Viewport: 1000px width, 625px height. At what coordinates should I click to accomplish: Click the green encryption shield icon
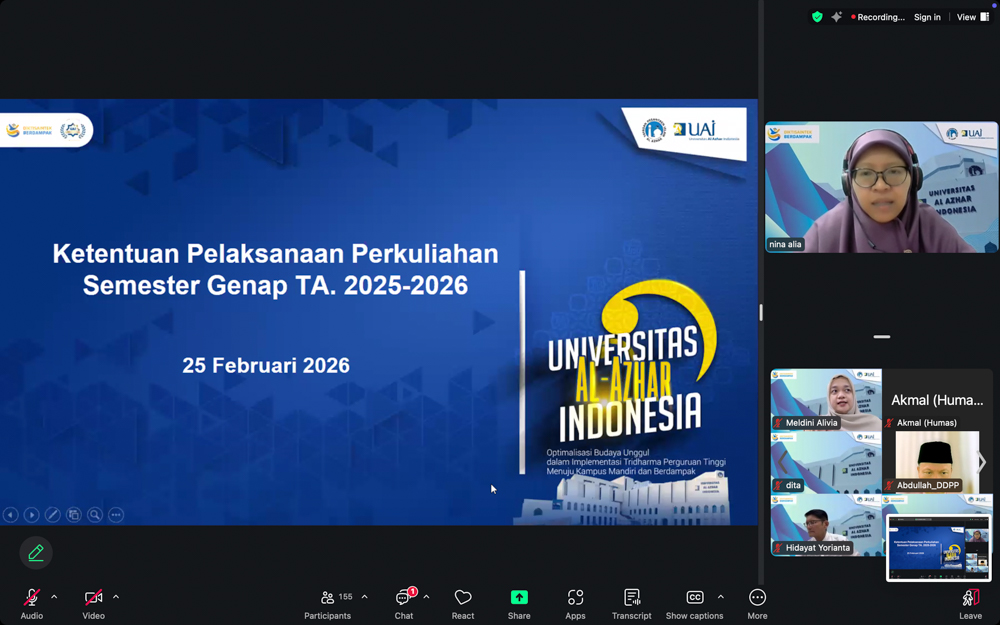coord(817,17)
